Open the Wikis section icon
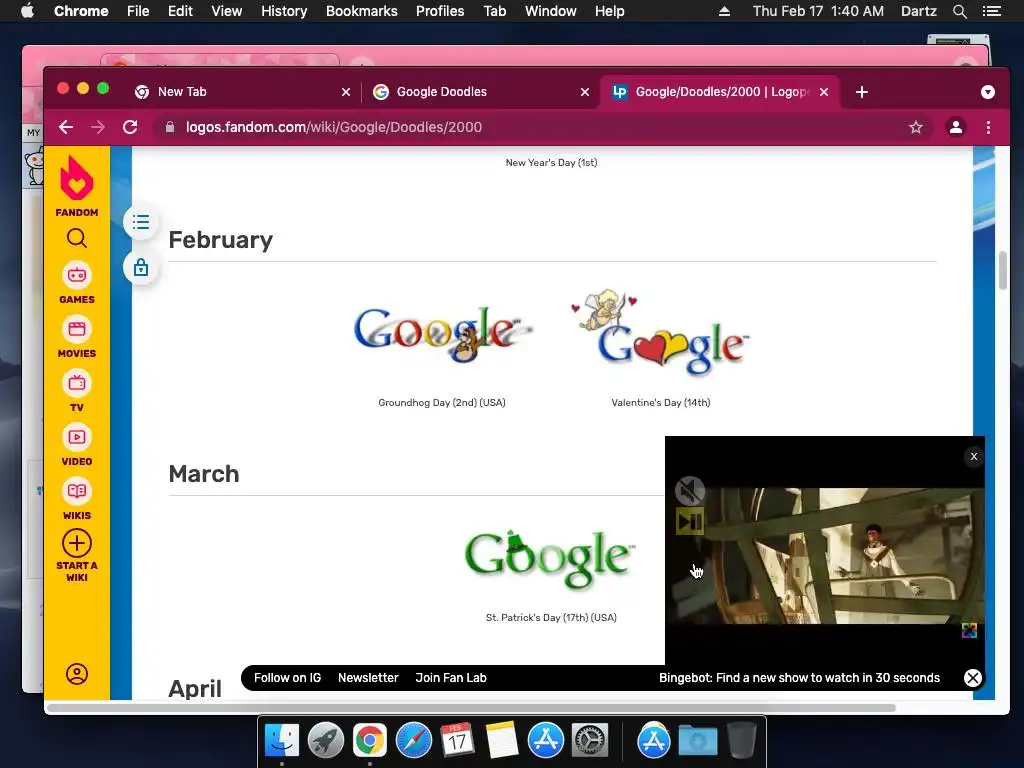This screenshot has height=768, width=1024. pos(76,491)
